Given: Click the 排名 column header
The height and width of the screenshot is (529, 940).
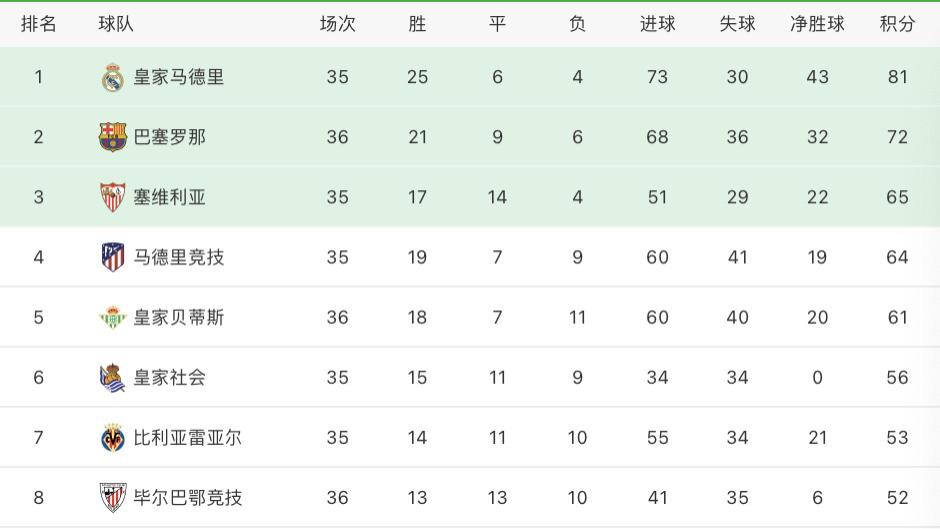Looking at the screenshot, I should tap(38, 24).
